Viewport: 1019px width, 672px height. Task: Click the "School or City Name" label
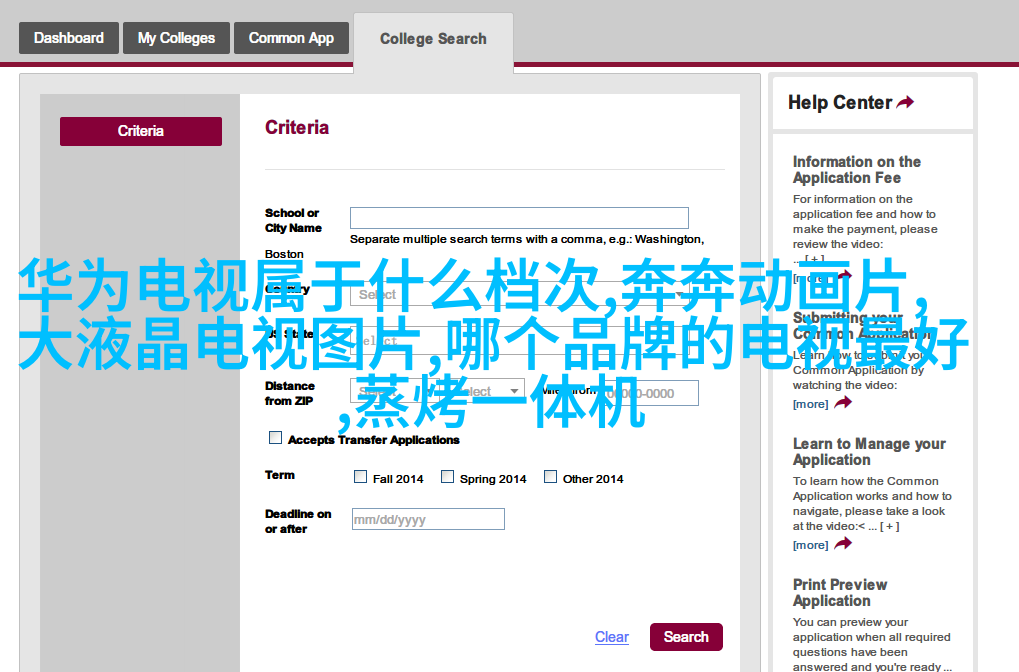293,220
